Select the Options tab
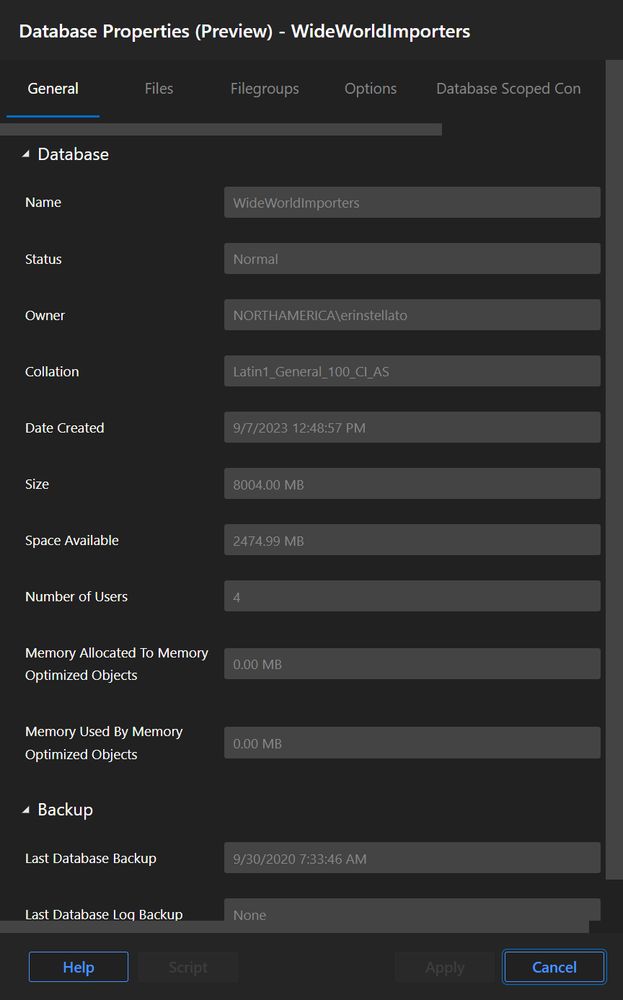Viewport: 623px width, 1000px height. [370, 88]
